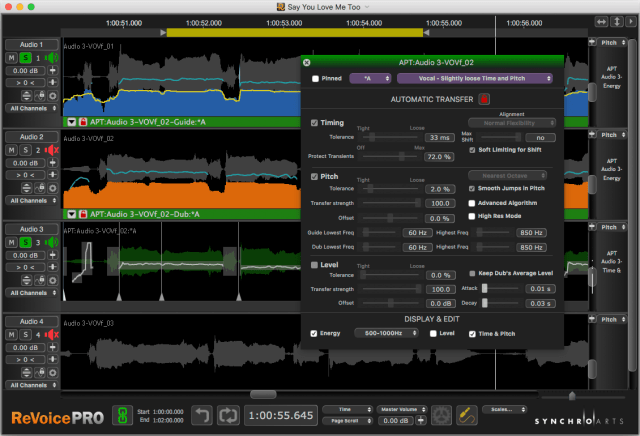
Task: Click the yellow pencil cable icon
Action: click(467, 416)
